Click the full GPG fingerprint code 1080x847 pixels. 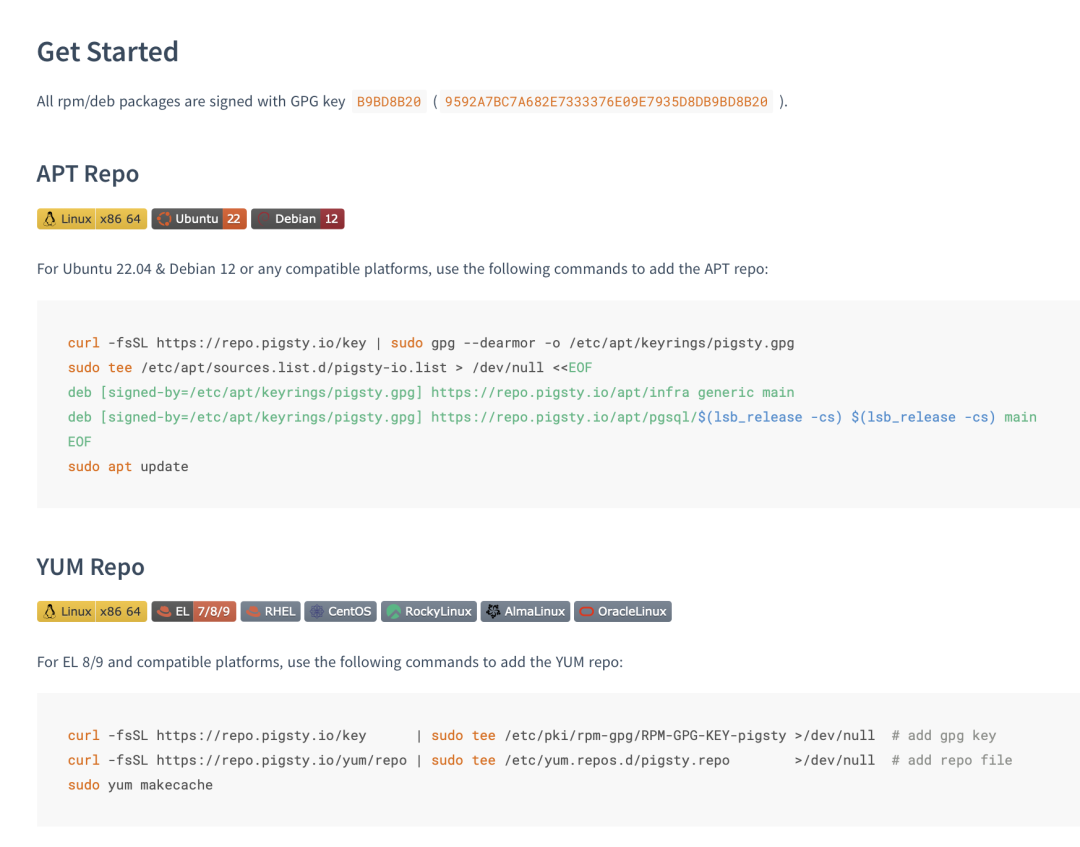pyautogui.click(x=606, y=102)
